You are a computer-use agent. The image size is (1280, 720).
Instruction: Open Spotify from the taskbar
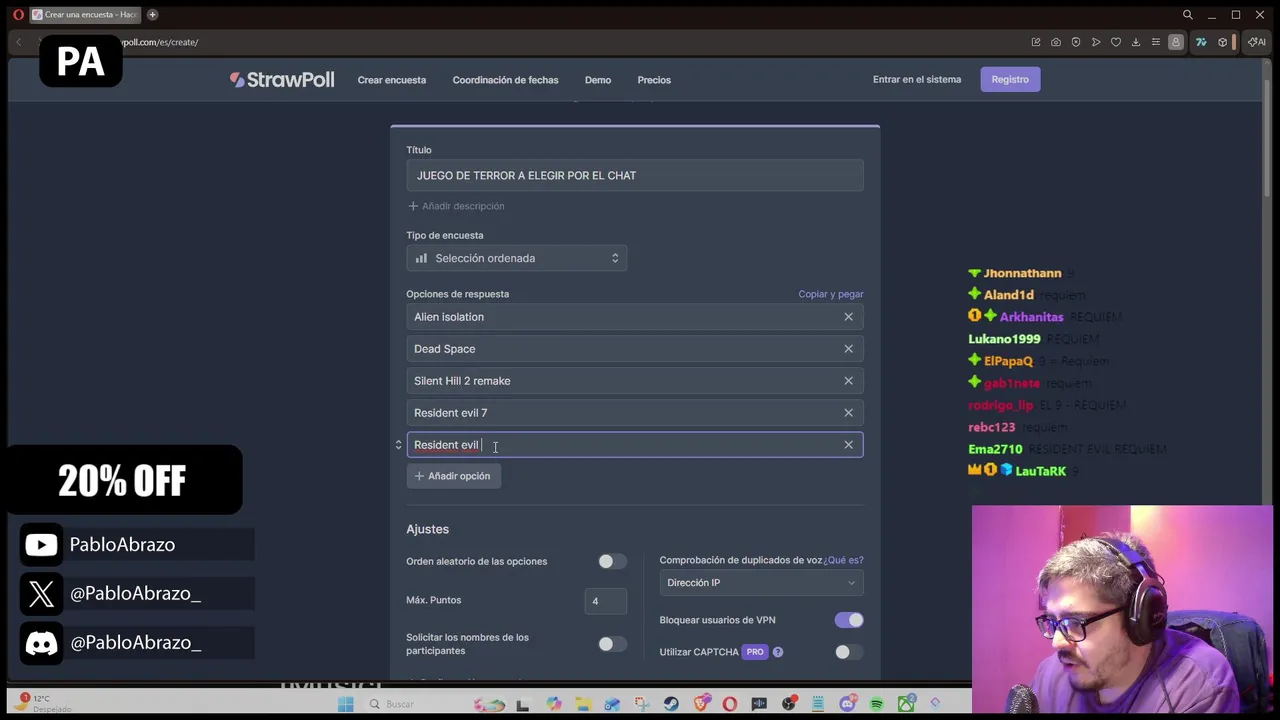coord(877,704)
